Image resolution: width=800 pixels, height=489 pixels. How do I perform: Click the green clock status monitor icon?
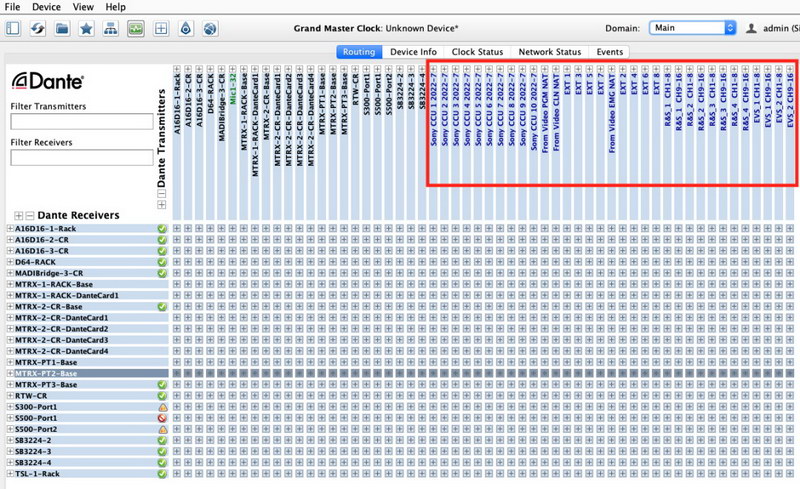pyautogui.click(x=136, y=28)
